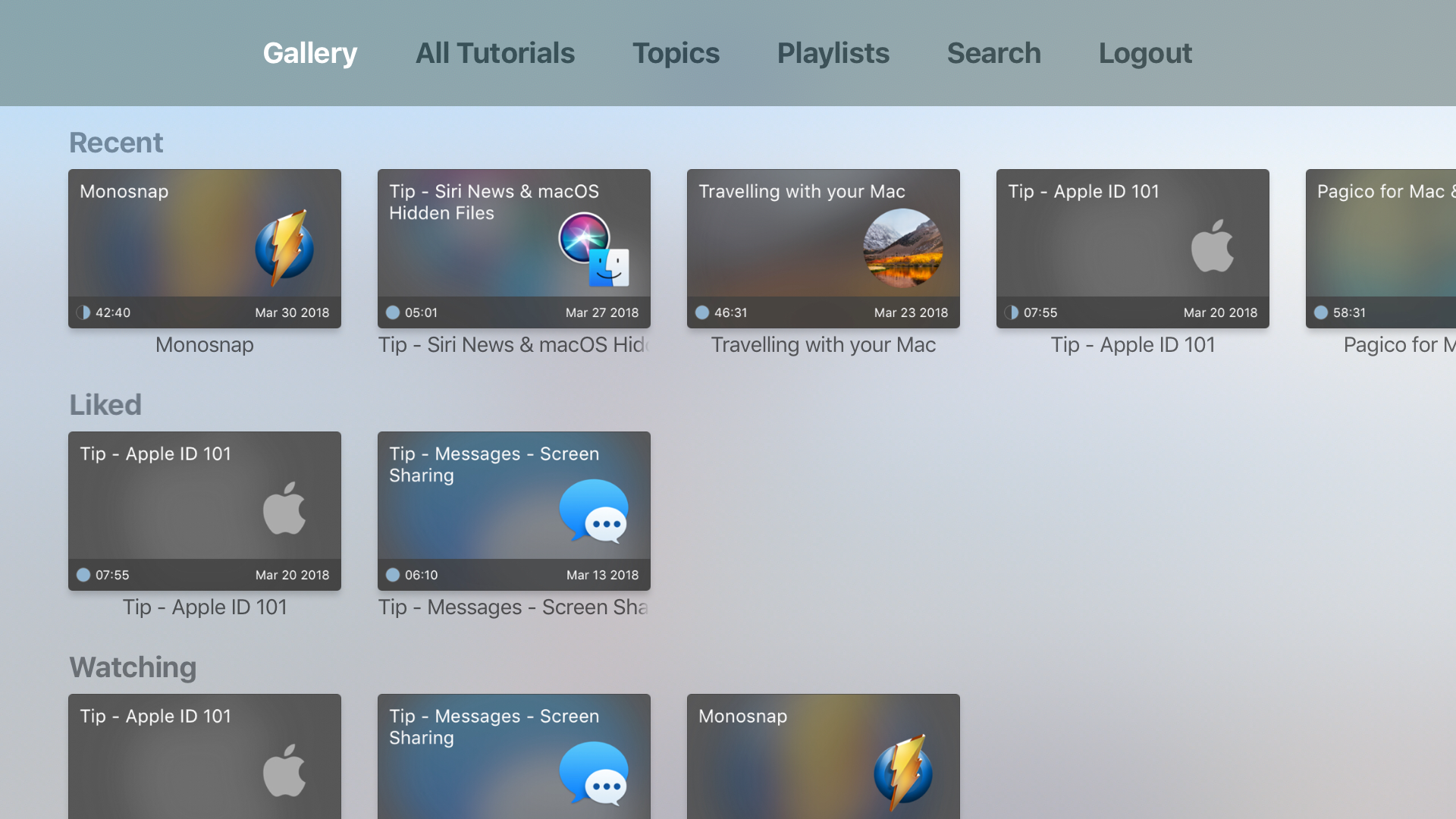Select the Gallery tab
1456x819 pixels.
pyautogui.click(x=309, y=53)
